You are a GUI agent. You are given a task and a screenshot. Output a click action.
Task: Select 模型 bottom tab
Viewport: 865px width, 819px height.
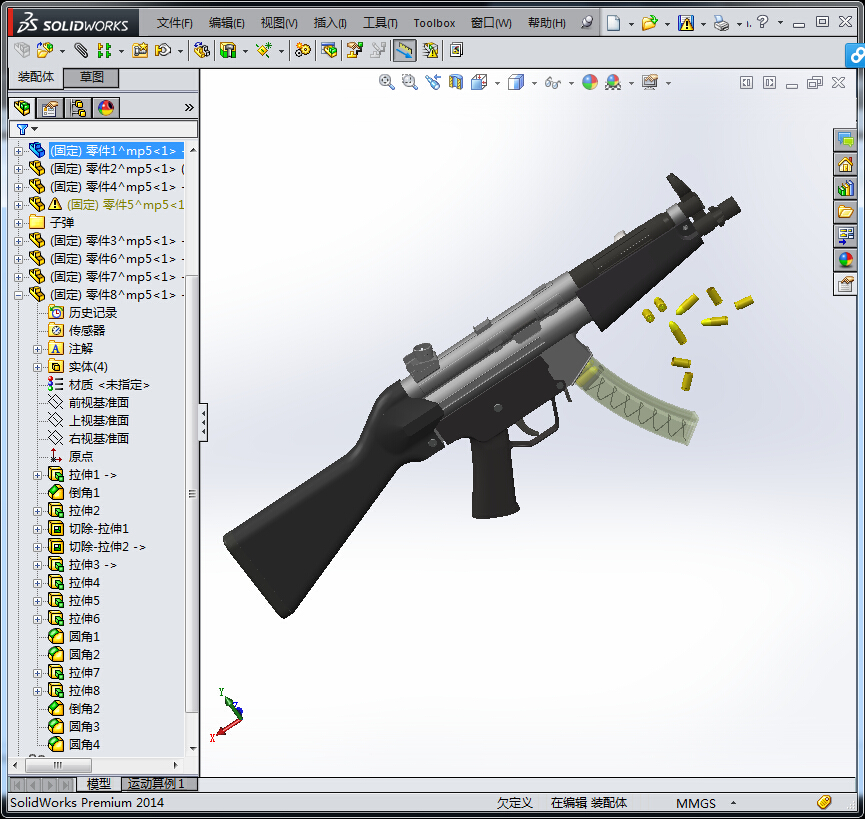click(98, 784)
